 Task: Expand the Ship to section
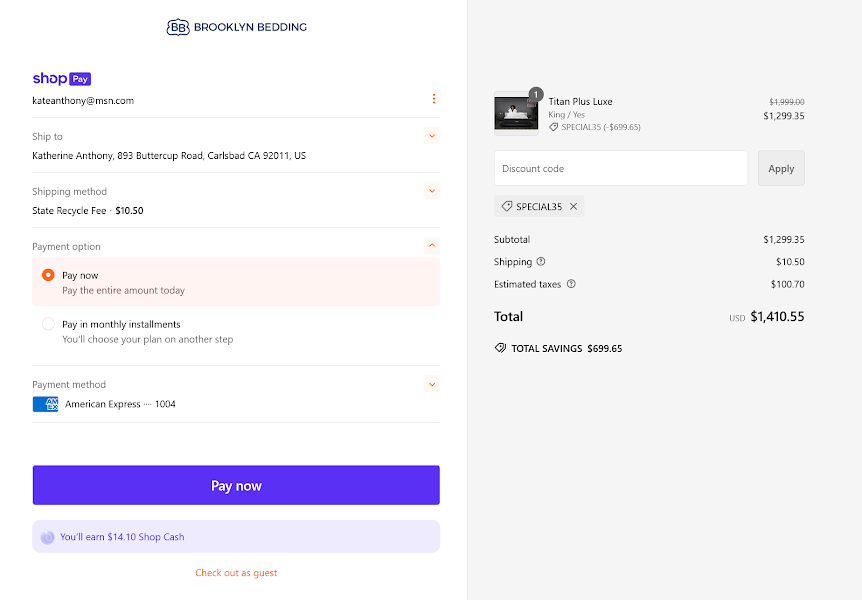[432, 136]
